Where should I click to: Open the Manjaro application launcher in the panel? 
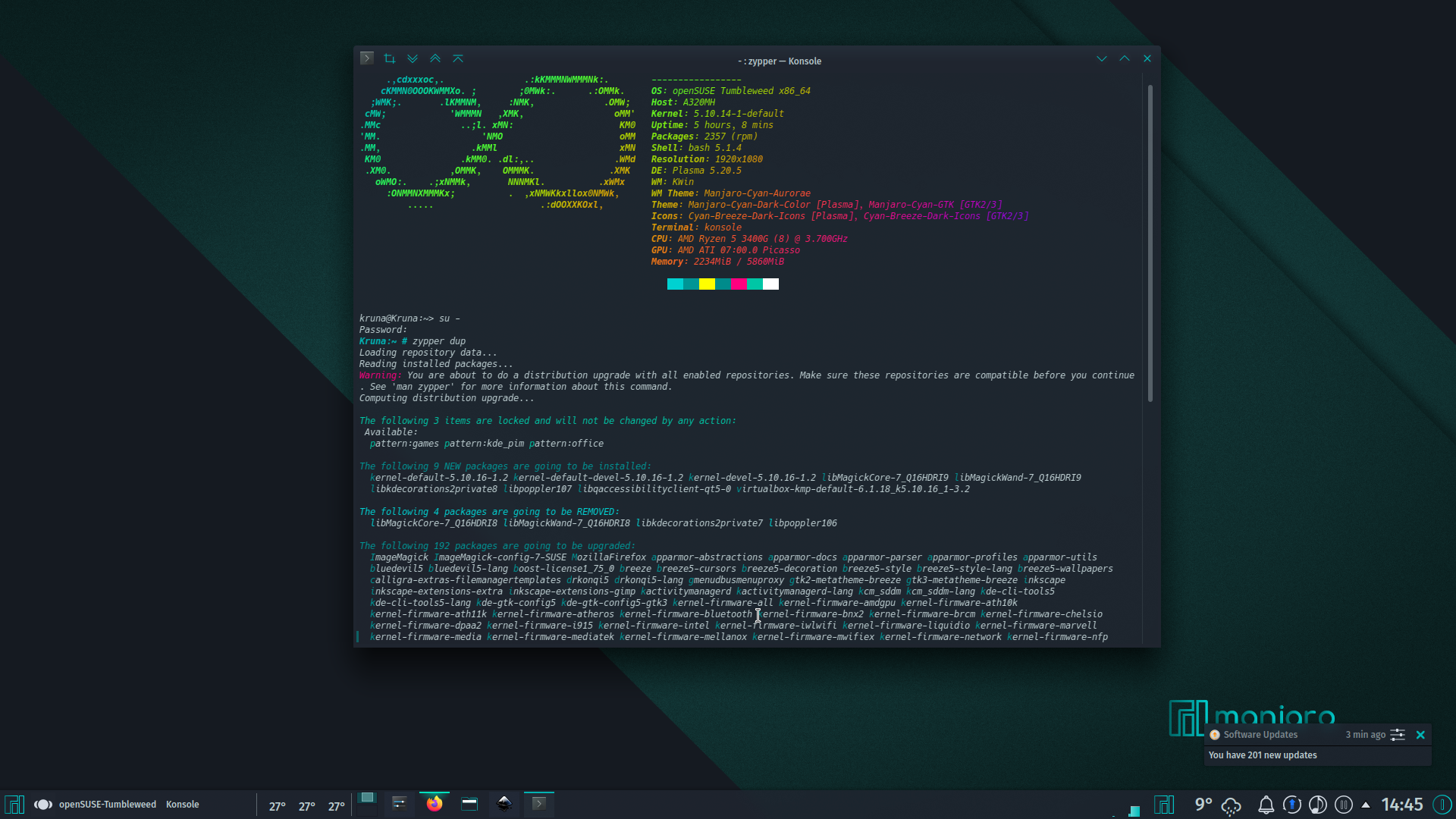coord(14,805)
